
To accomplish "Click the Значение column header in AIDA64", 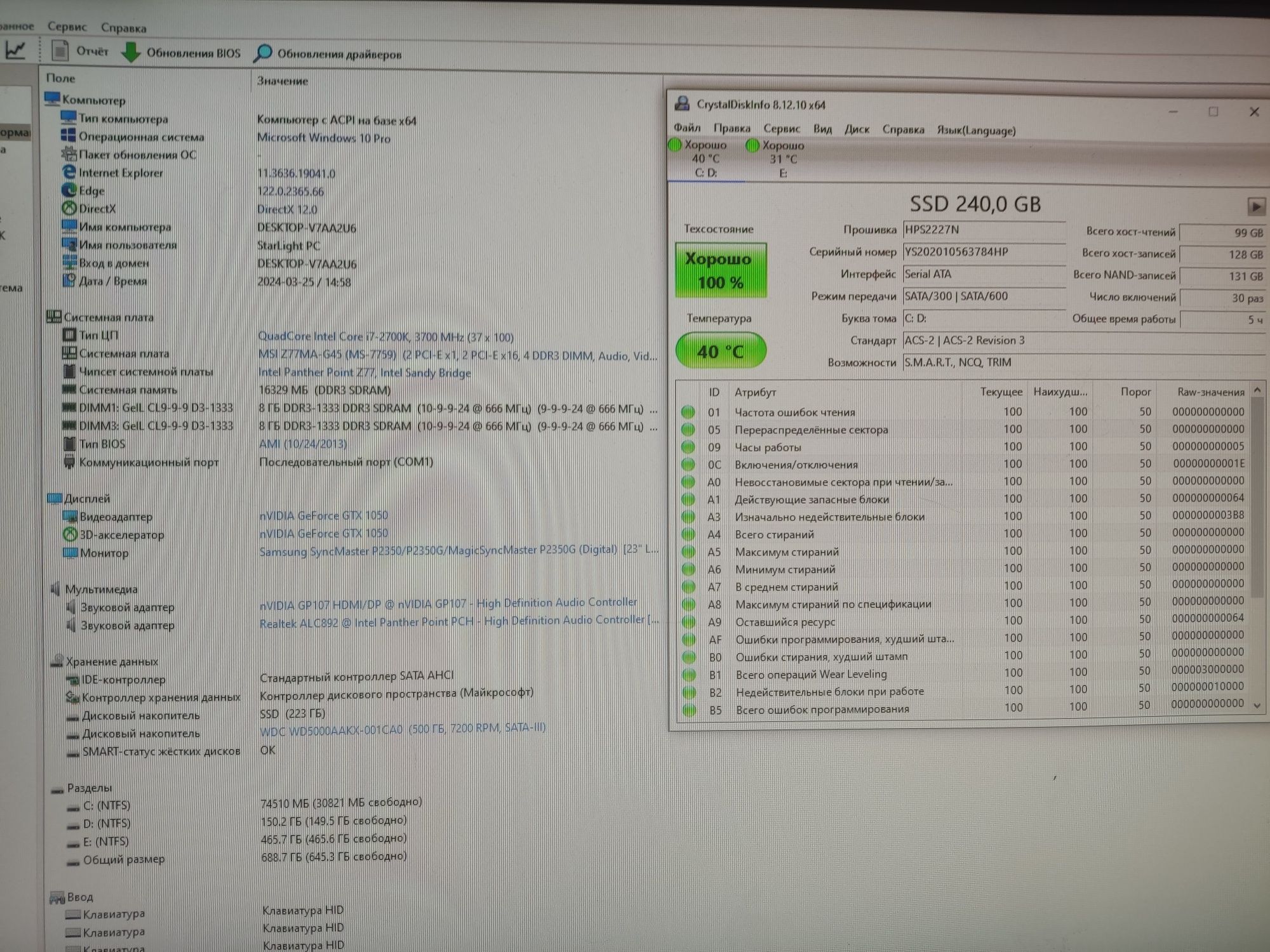I will click(x=282, y=81).
